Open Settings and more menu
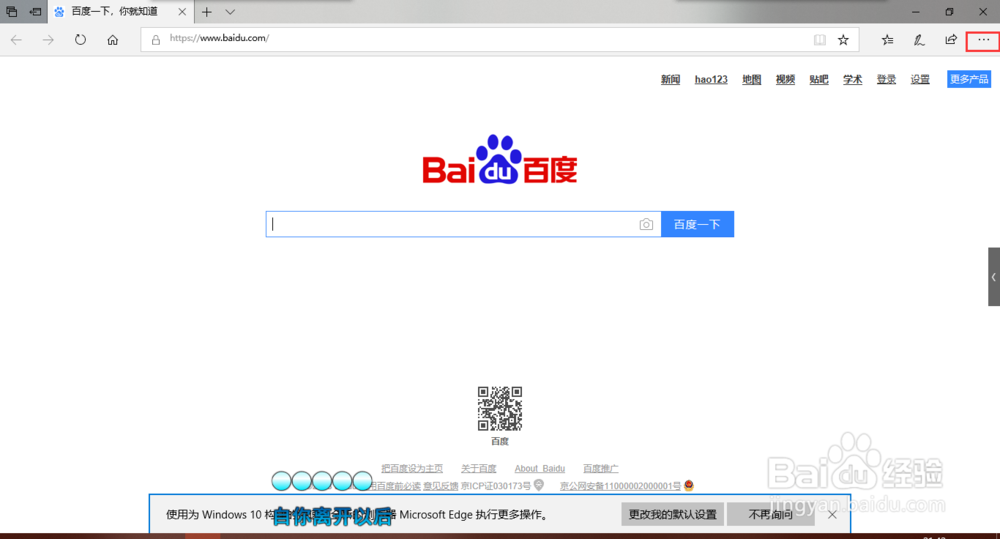This screenshot has width=1000, height=539. [983, 40]
